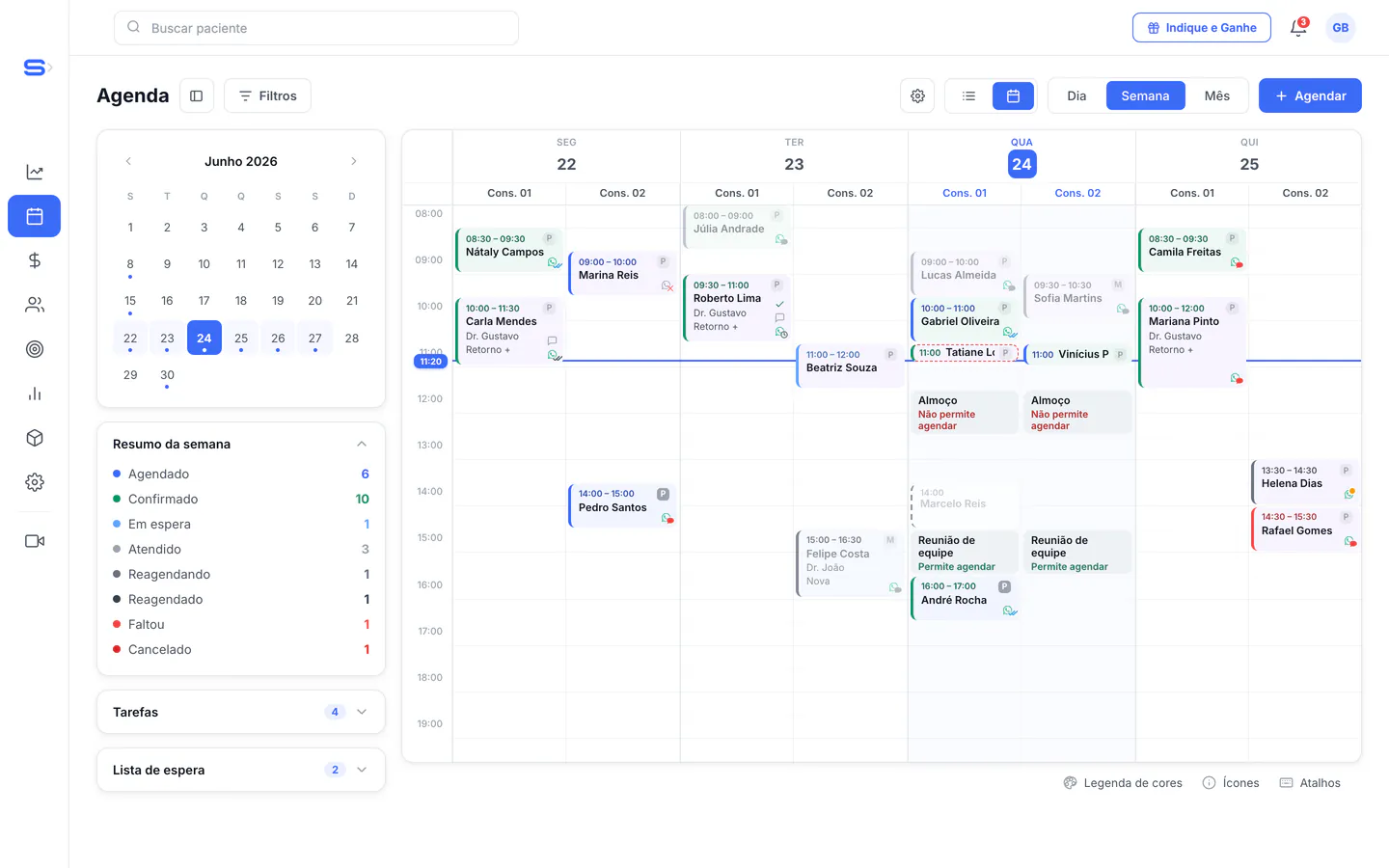Image resolution: width=1389 pixels, height=868 pixels.
Task: Open the box inventory sidebar icon
Action: [x=35, y=438]
